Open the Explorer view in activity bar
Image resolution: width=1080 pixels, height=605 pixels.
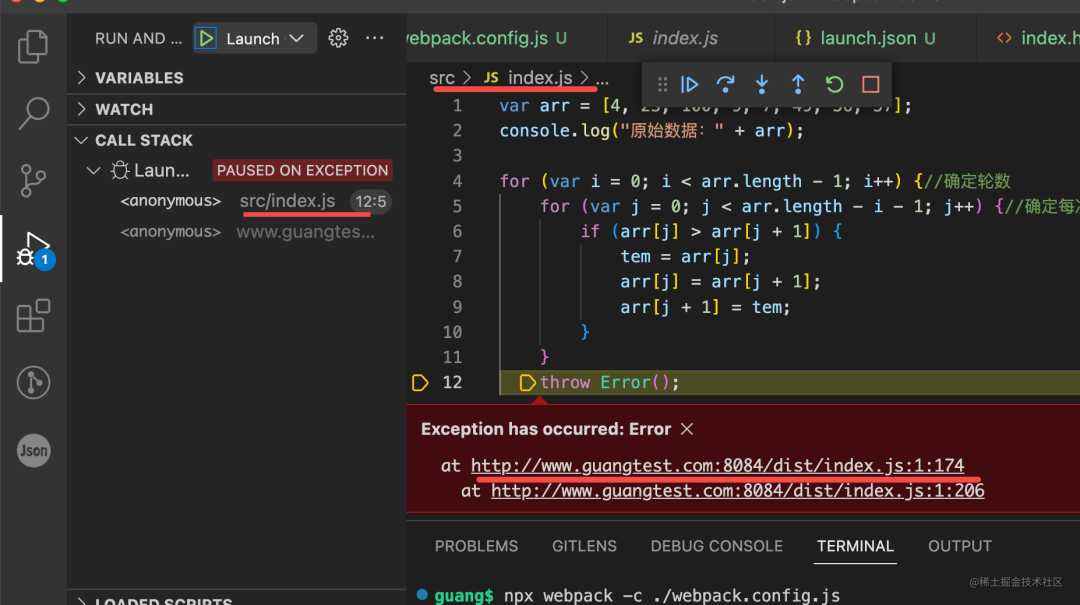[32, 46]
